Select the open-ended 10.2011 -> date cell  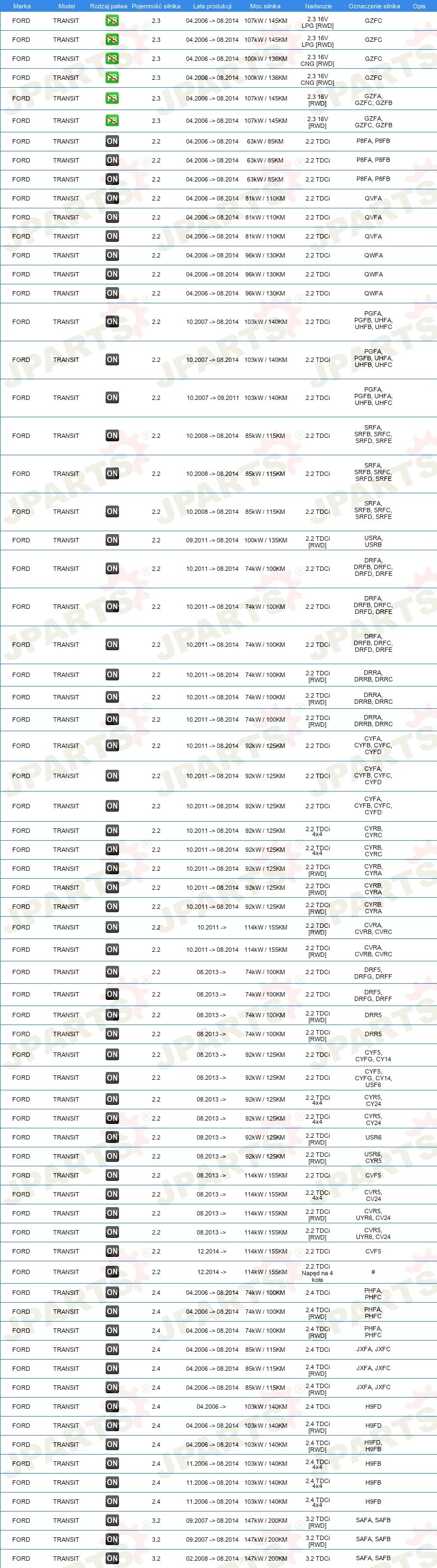click(211, 927)
